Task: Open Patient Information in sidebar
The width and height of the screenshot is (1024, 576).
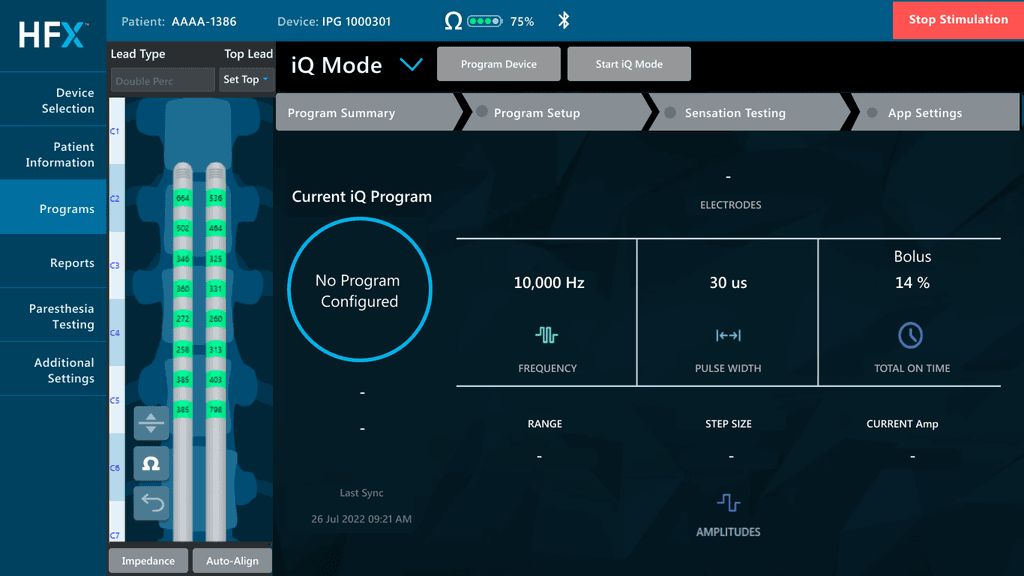Action: click(54, 154)
